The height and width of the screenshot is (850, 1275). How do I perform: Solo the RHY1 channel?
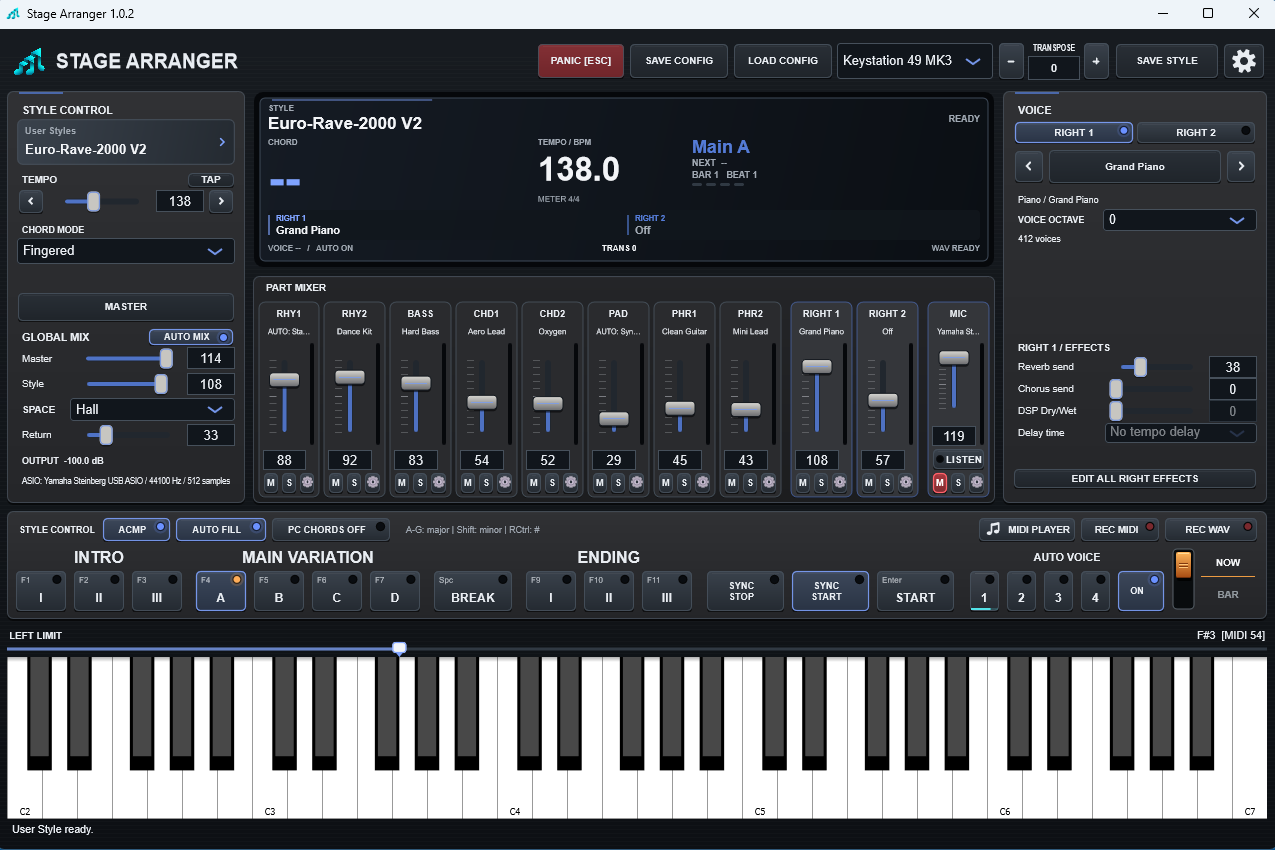coord(288,482)
